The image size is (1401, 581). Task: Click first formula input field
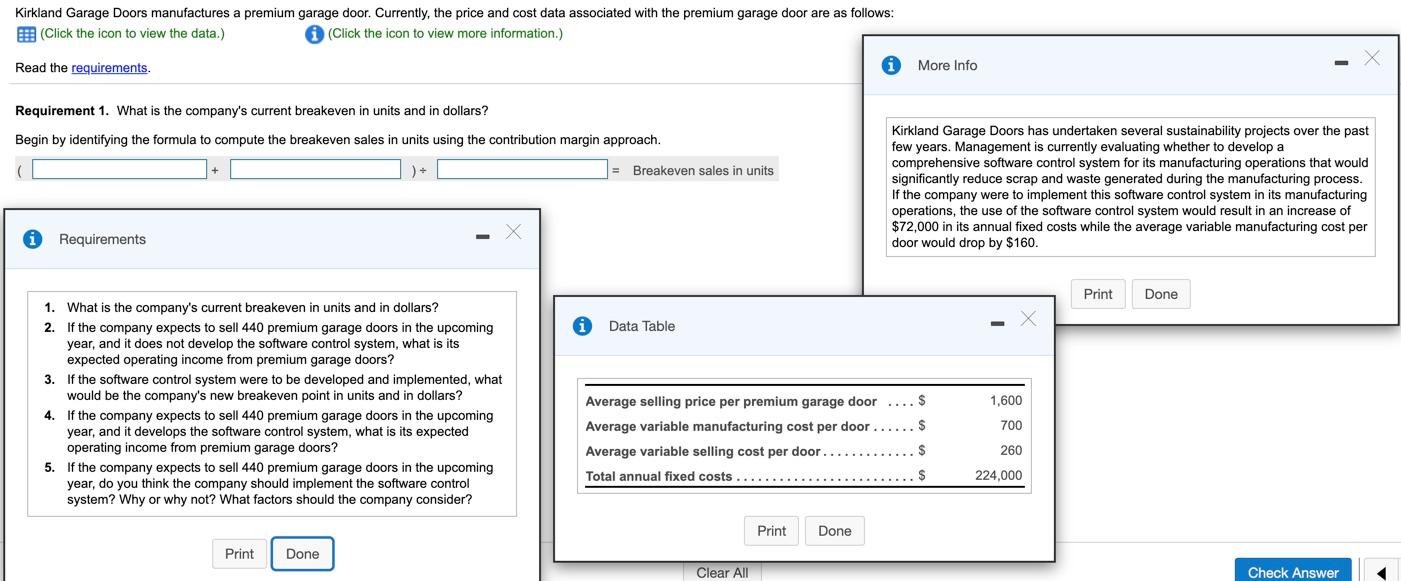(119, 170)
